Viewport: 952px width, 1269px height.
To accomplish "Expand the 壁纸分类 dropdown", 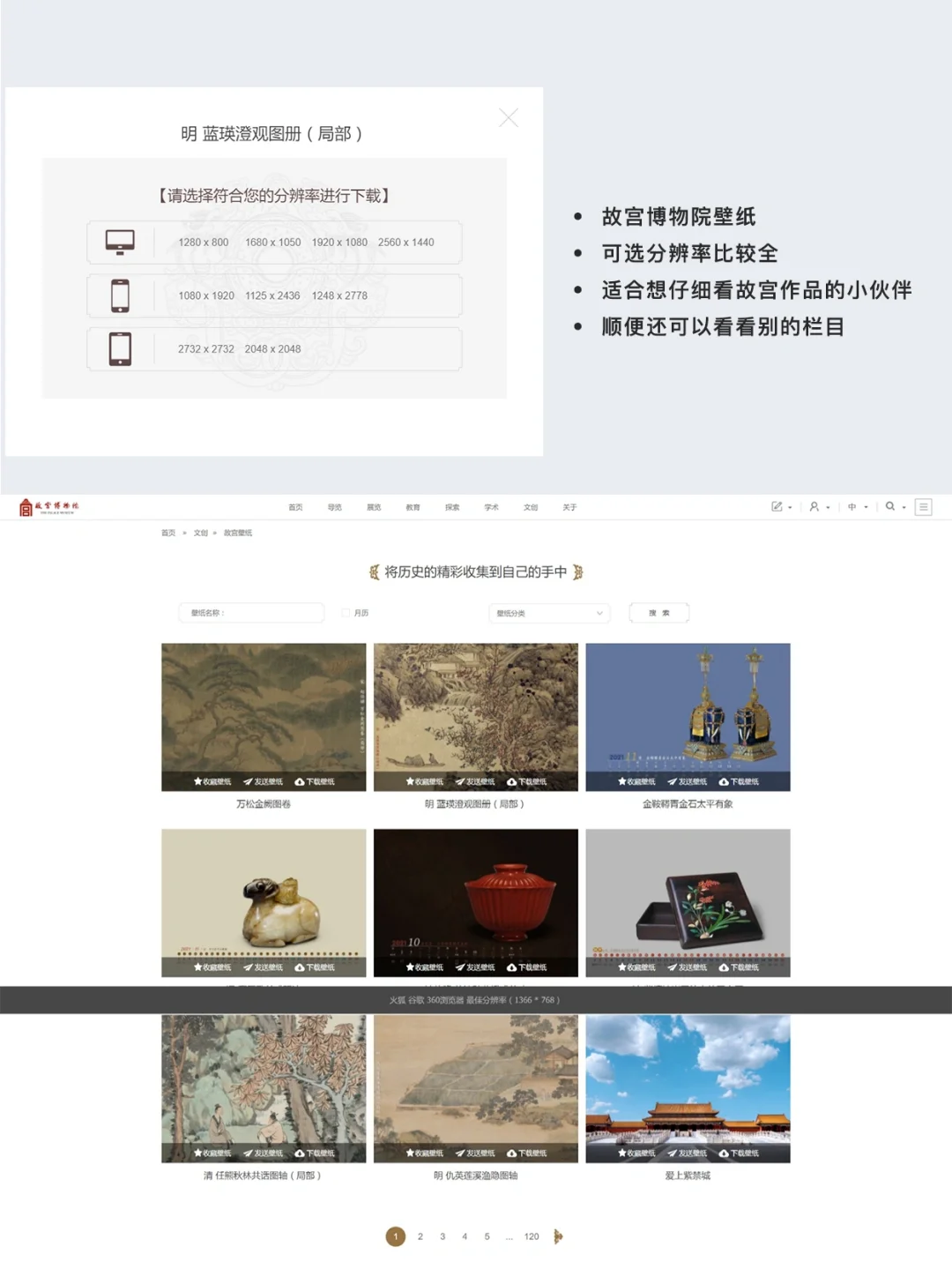I will 550,613.
